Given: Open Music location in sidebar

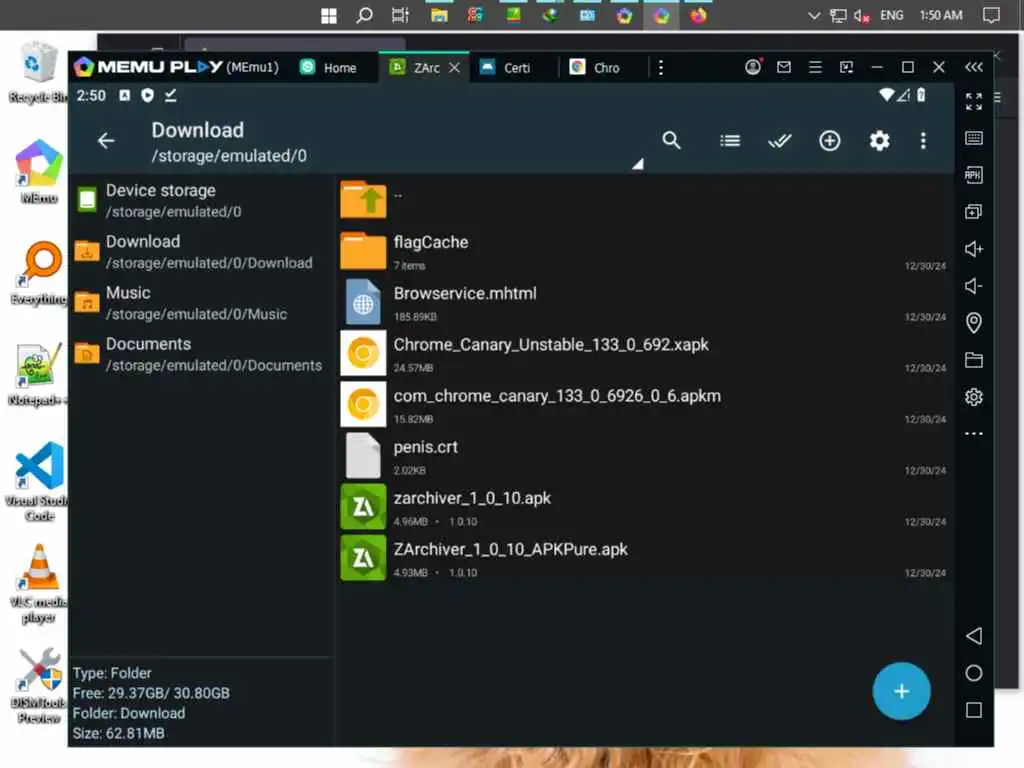Looking at the screenshot, I should [x=202, y=302].
